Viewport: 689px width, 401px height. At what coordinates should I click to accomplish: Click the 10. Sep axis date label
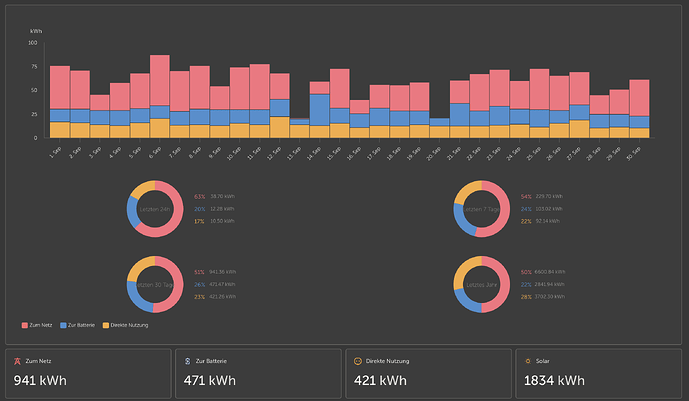coord(234,153)
